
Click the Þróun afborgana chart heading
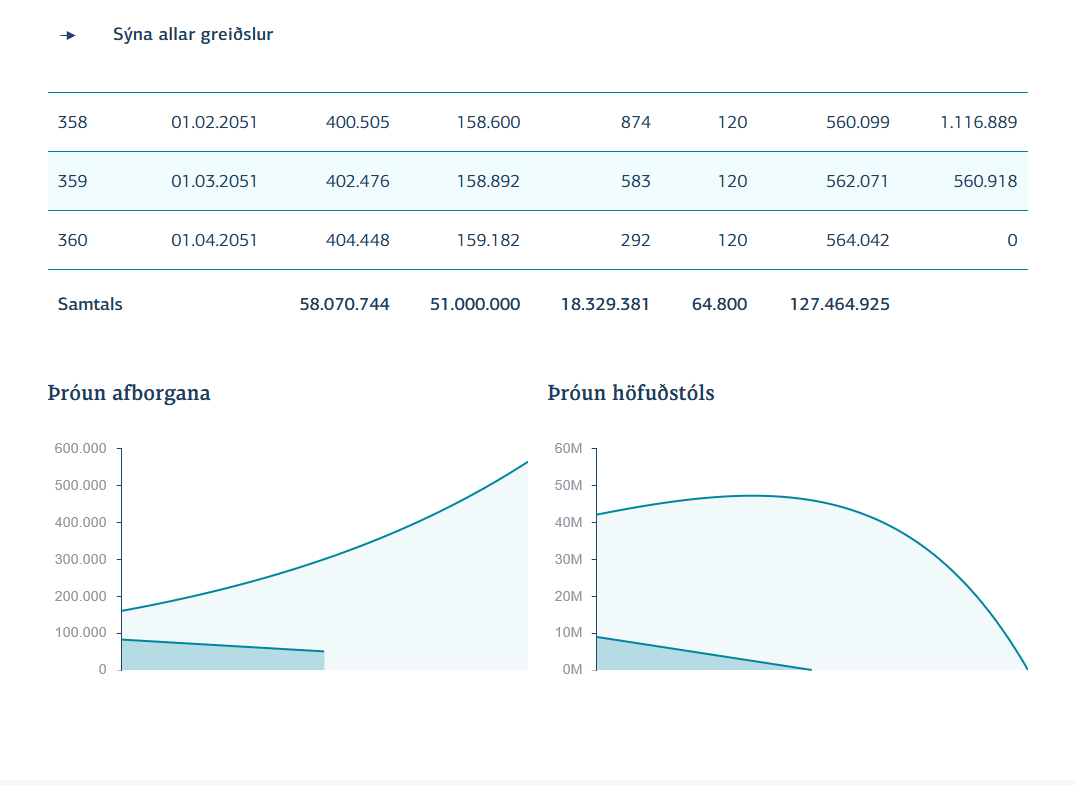coord(129,393)
